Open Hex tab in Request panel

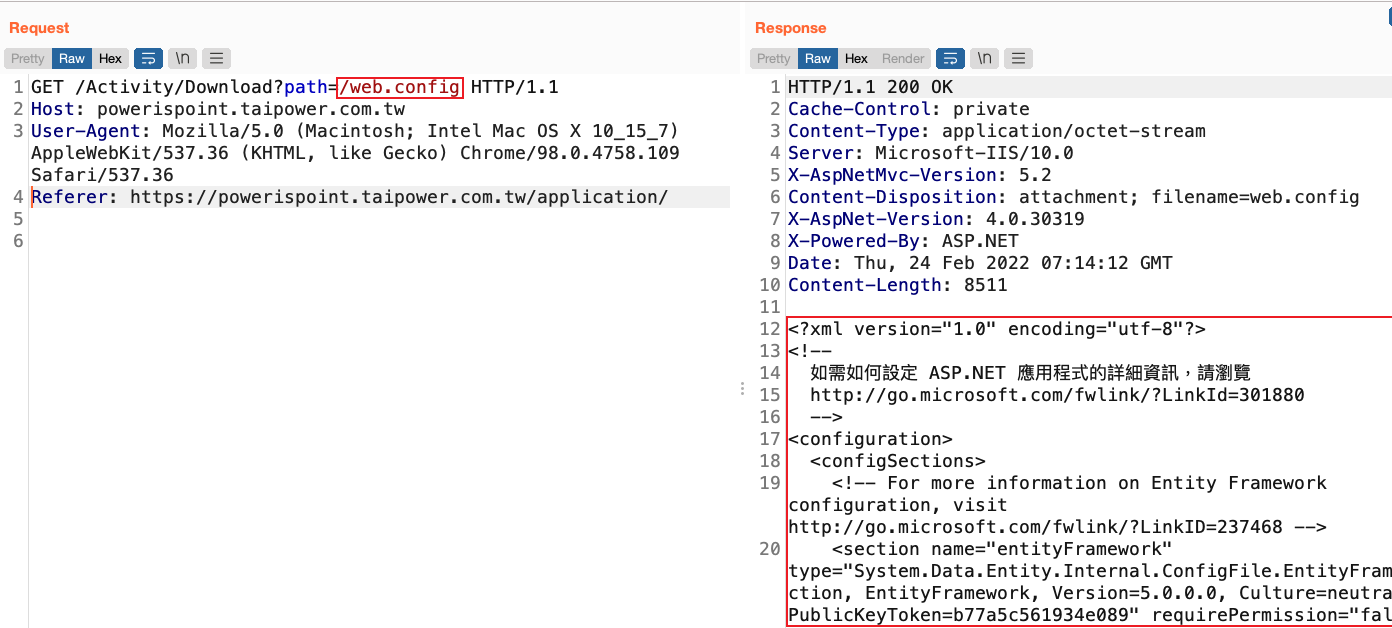(110, 59)
